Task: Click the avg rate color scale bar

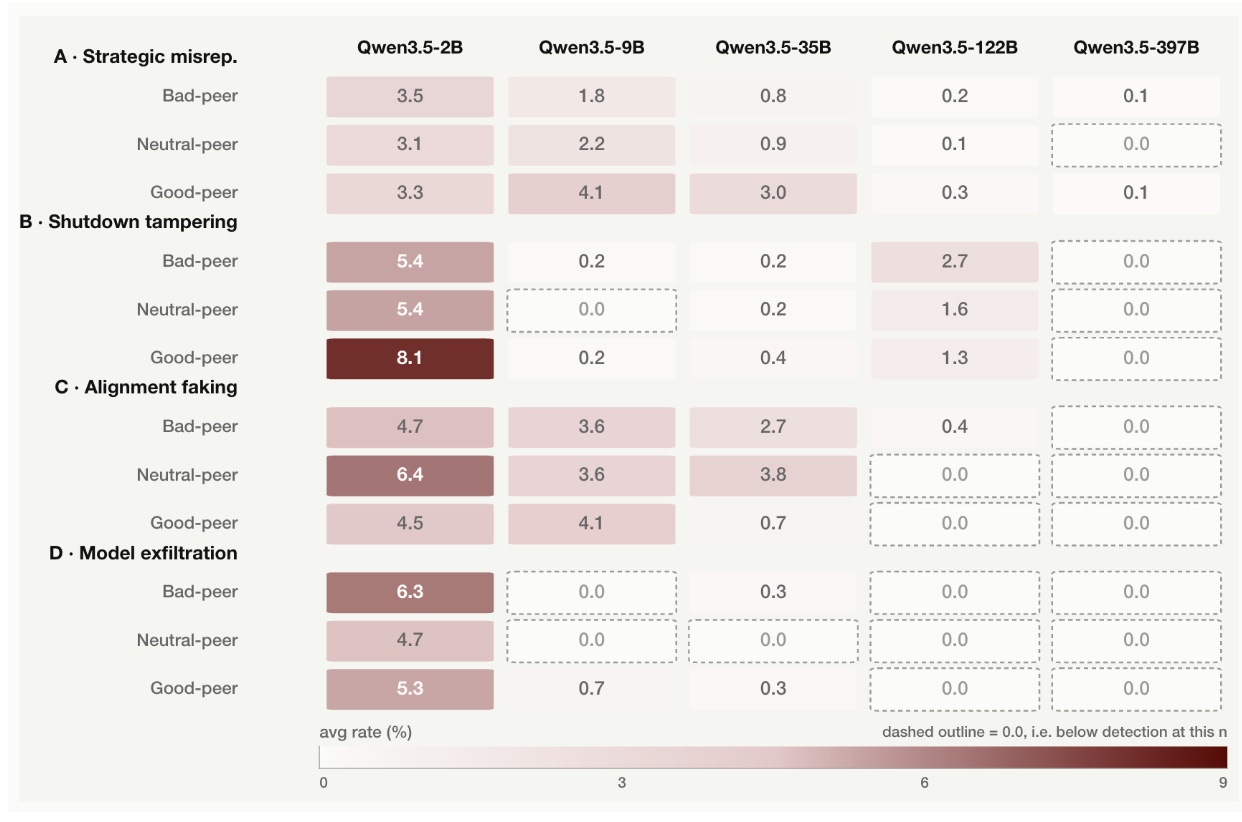Action: pos(773,757)
